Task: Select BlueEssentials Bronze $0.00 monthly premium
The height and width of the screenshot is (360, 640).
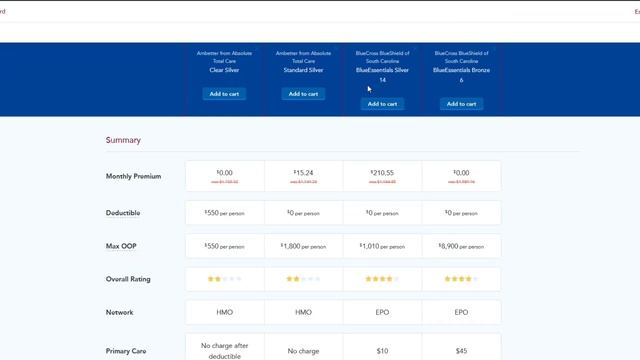Action: 461,173
